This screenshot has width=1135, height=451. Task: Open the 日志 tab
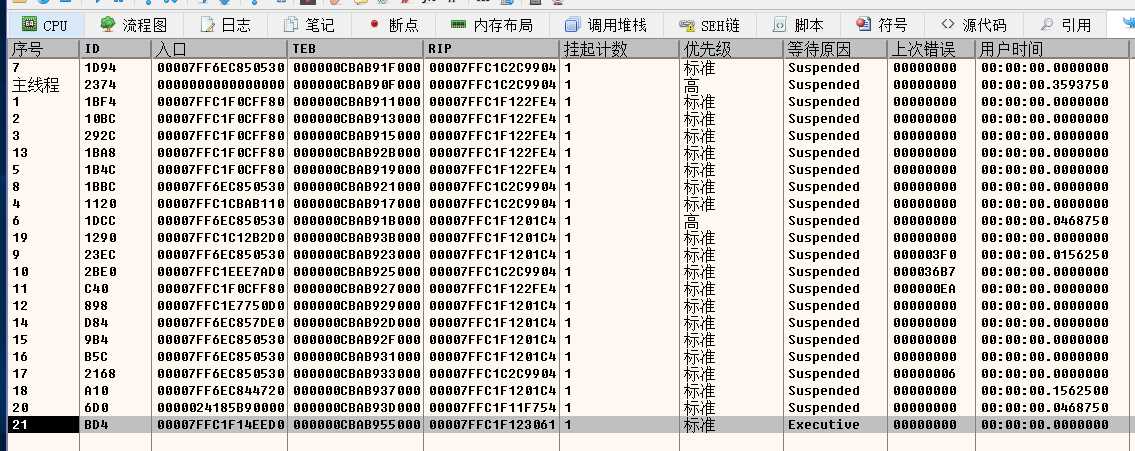(x=225, y=25)
